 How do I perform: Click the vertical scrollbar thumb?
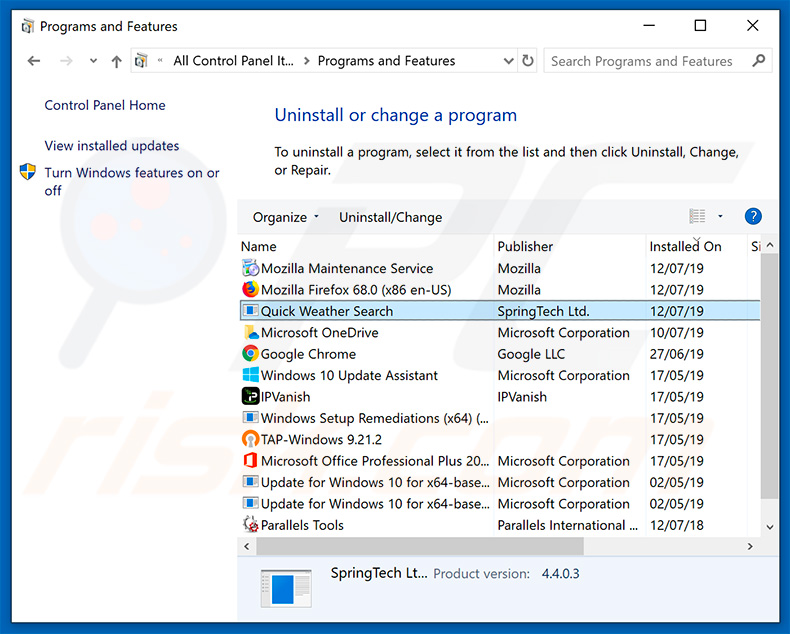coord(769,376)
